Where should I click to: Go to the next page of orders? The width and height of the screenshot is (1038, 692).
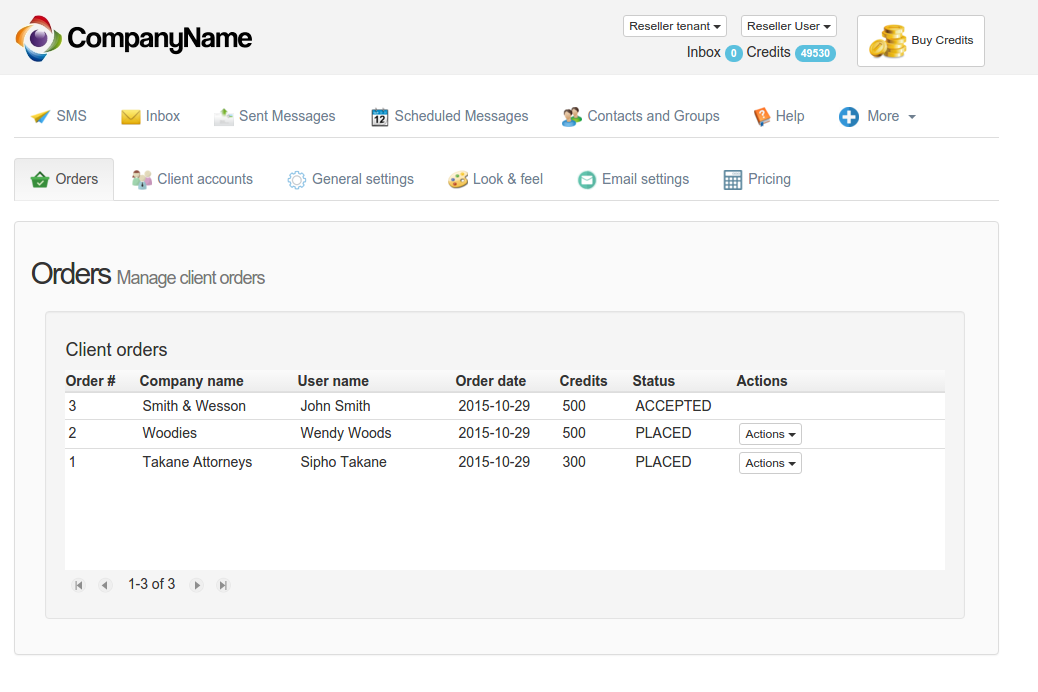197,585
